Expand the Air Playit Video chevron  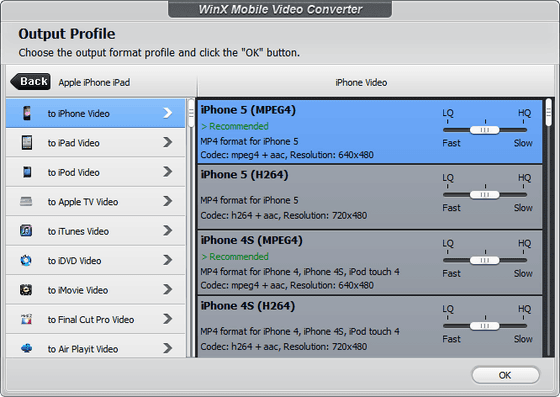168,348
